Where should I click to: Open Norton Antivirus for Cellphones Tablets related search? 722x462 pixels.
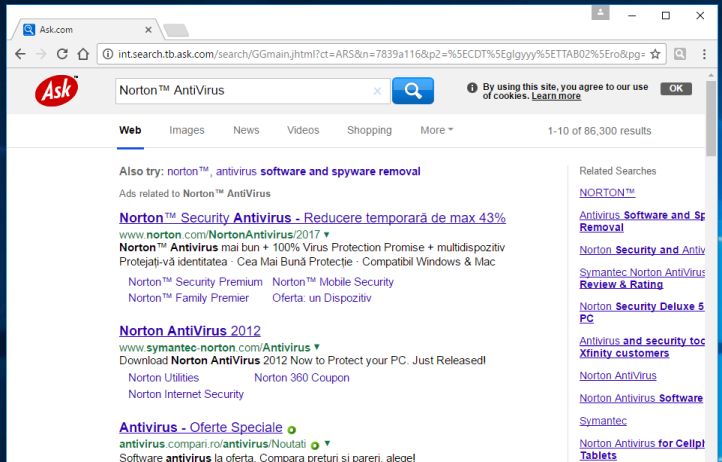[x=642, y=449]
